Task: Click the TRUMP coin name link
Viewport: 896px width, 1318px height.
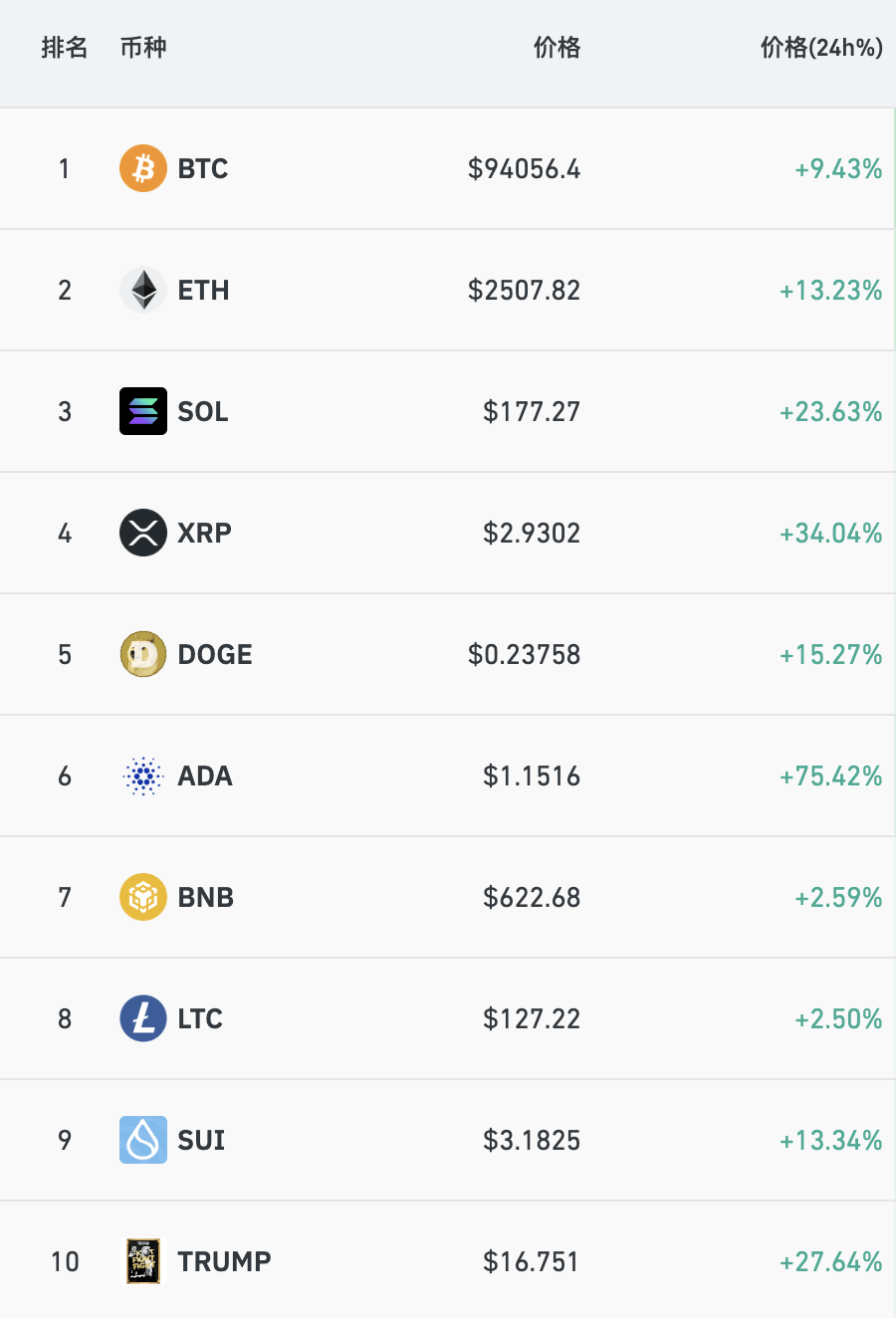Action: (x=224, y=1262)
